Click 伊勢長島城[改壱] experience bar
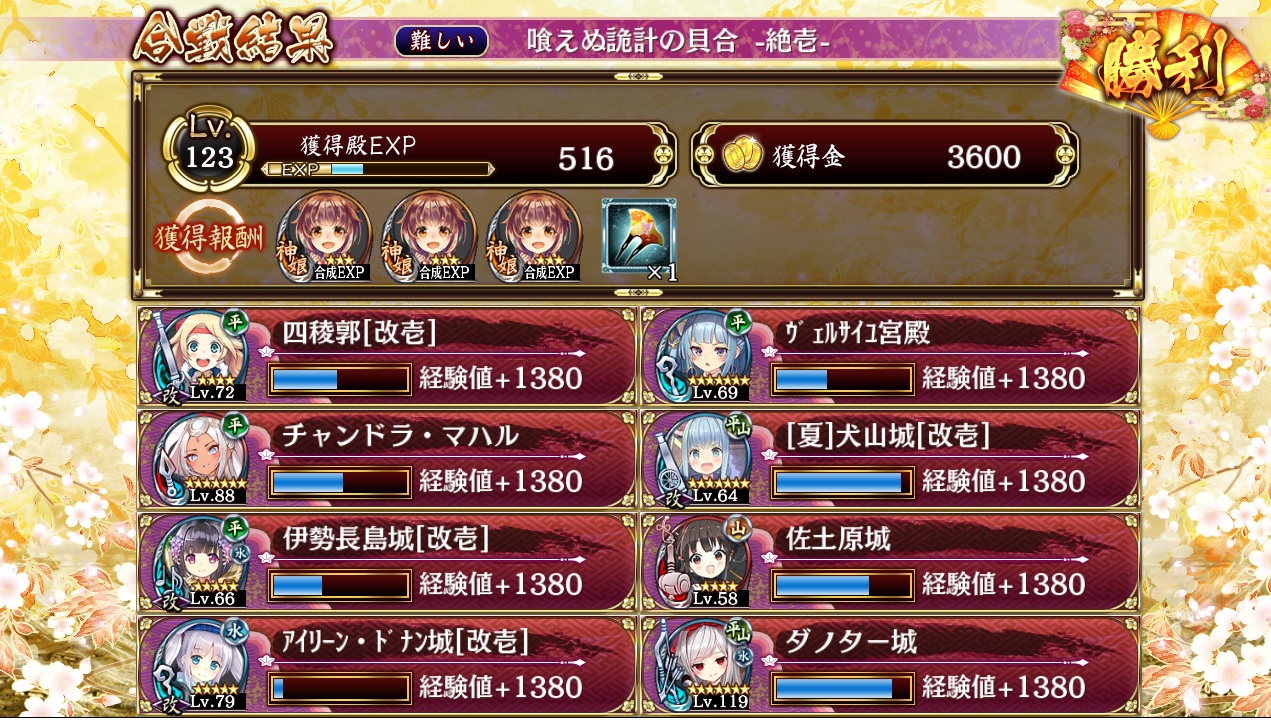 coord(340,585)
